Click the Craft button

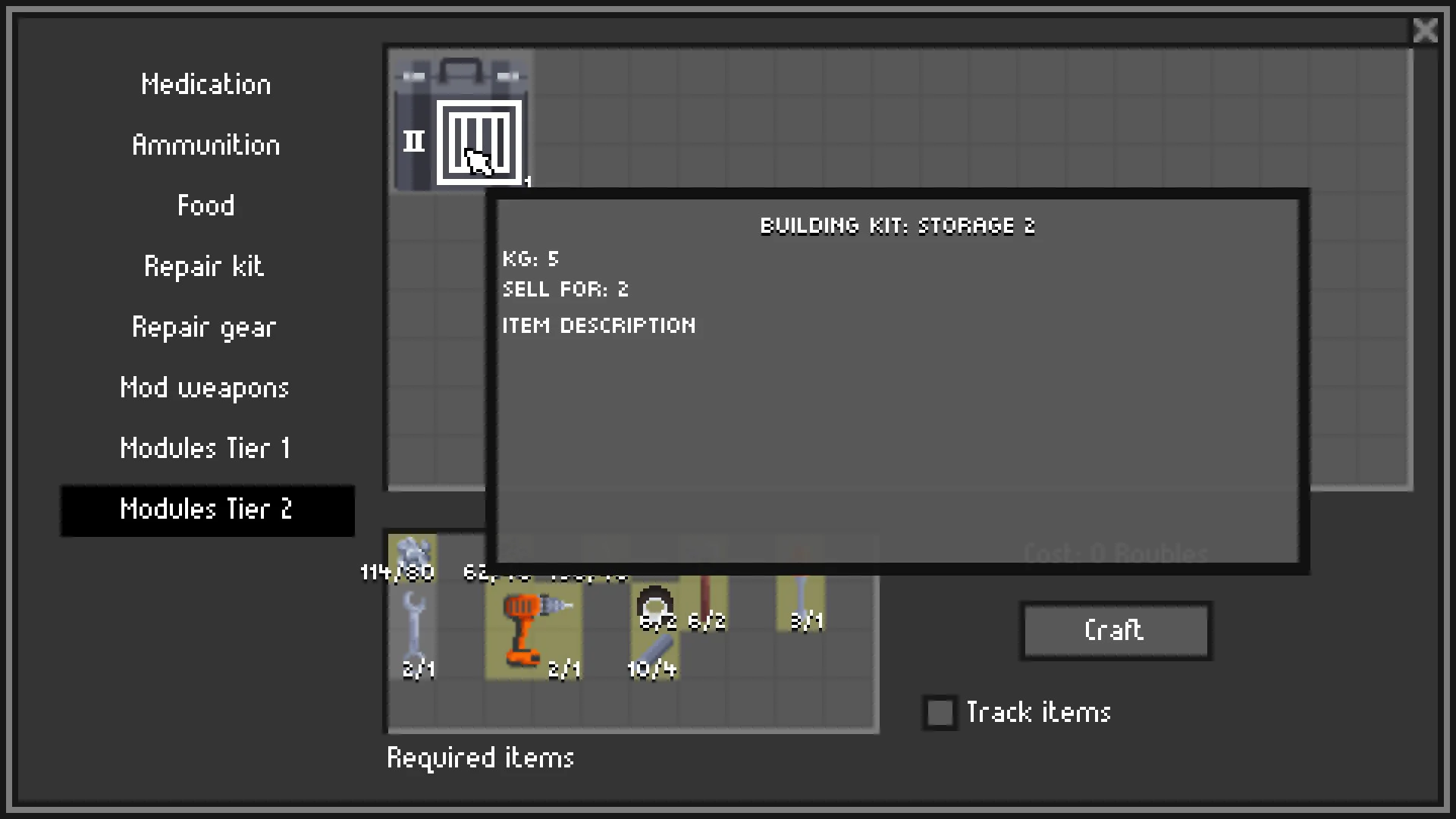tap(1115, 631)
